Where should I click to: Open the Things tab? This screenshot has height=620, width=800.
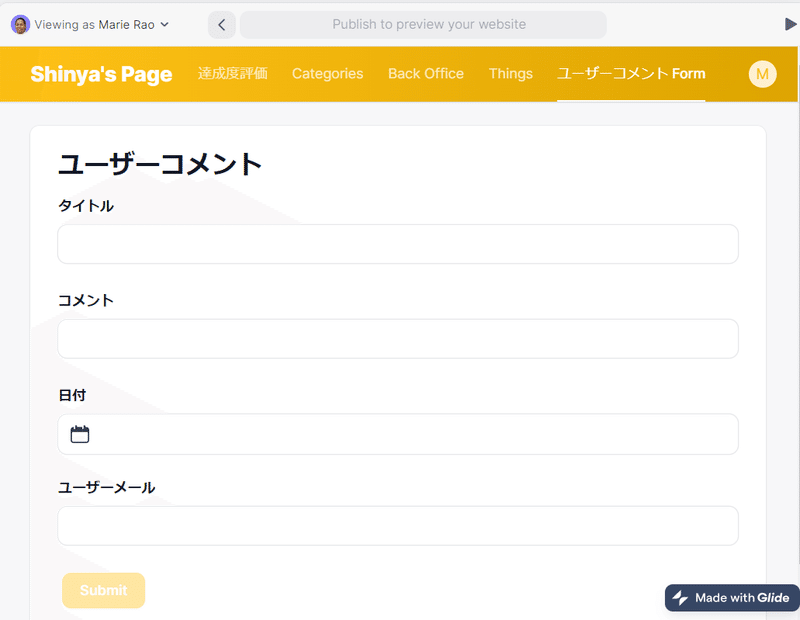tap(511, 73)
